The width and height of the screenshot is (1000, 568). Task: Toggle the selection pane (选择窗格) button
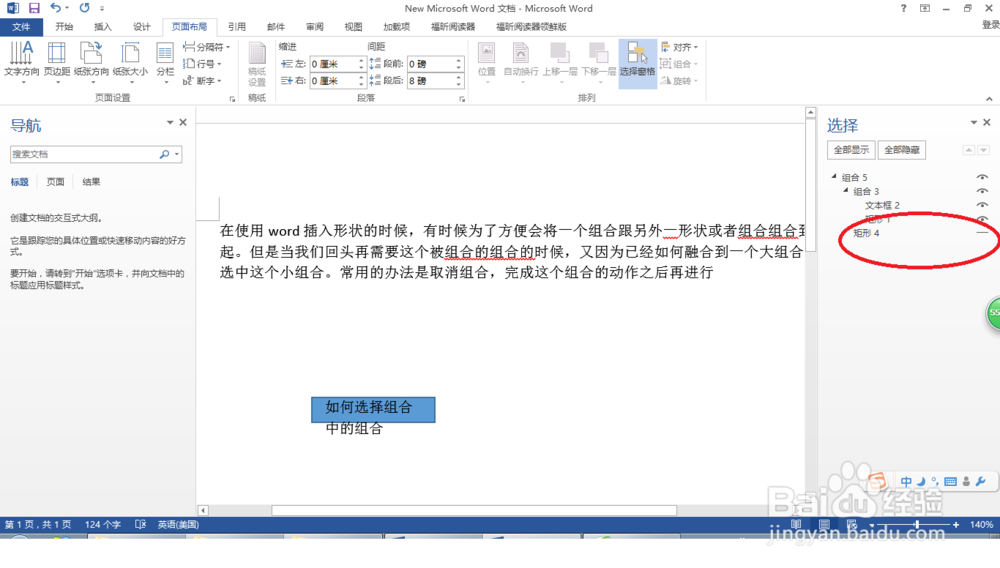637,62
